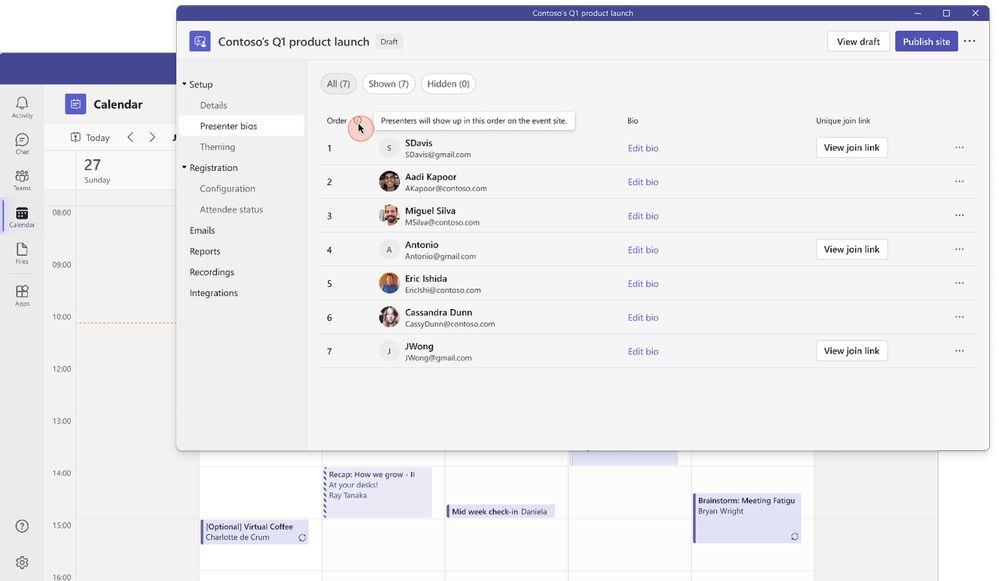
Task: Click Edit bio for Aadi Kapoor
Action: 642,182
